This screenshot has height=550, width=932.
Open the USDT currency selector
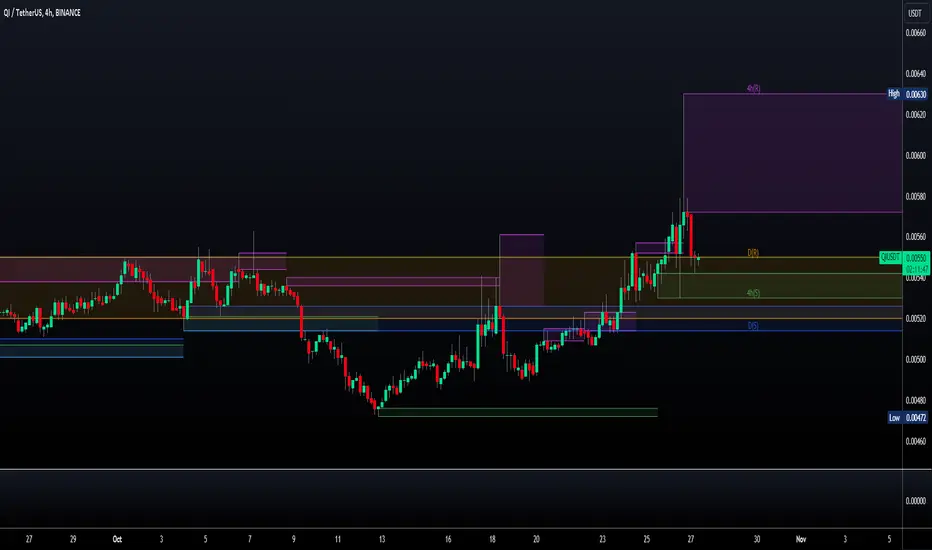click(x=915, y=13)
